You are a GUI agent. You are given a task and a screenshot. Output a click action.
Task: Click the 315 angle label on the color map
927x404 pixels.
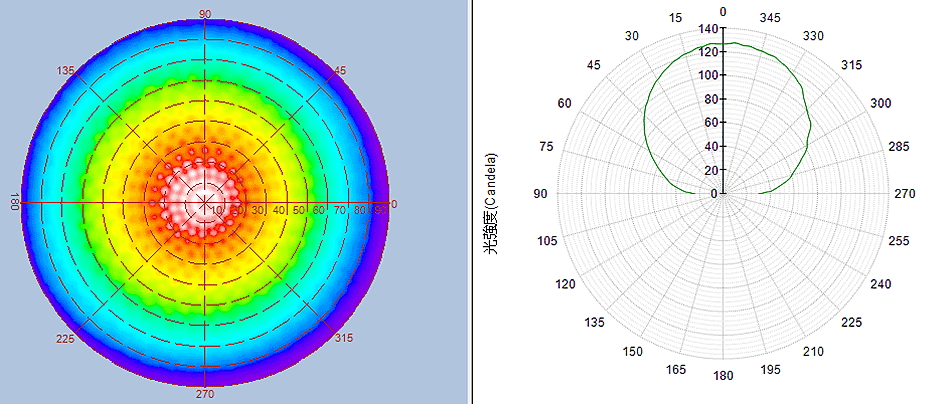click(x=342, y=338)
